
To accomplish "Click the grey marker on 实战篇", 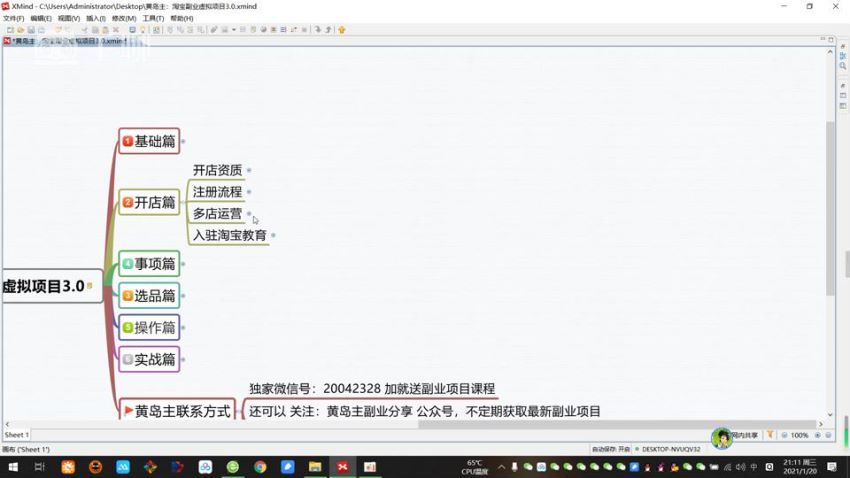I will pos(127,359).
